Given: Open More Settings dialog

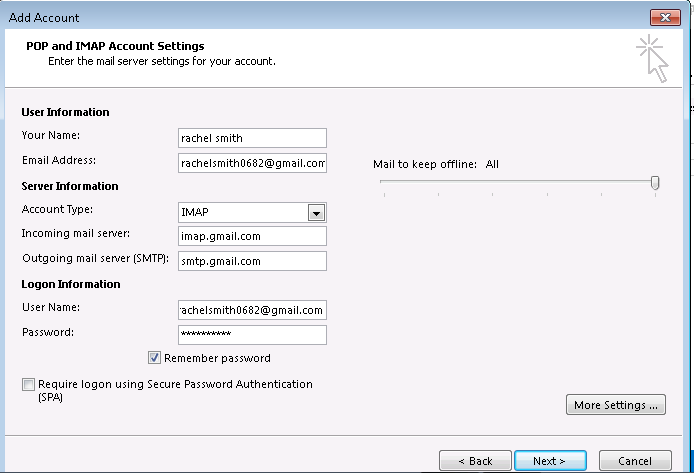Looking at the screenshot, I should tap(616, 404).
